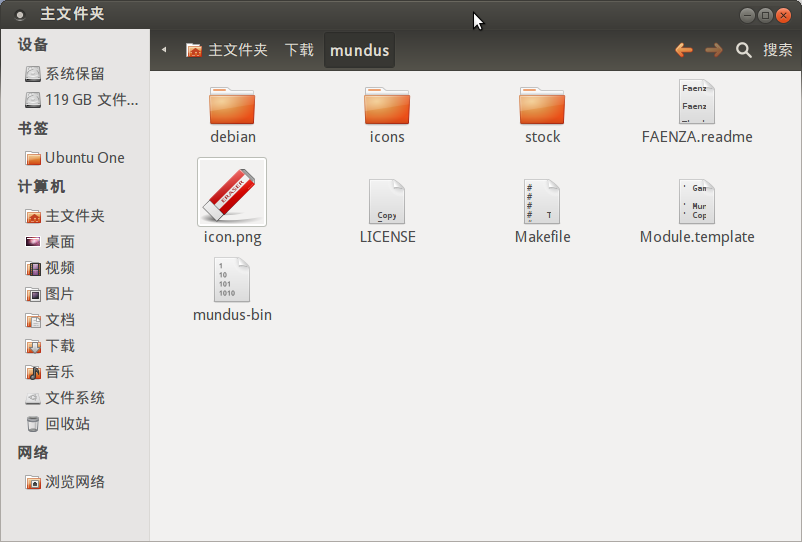Navigate to 主文件夹 in path bar
This screenshot has width=802, height=542.
tap(227, 50)
